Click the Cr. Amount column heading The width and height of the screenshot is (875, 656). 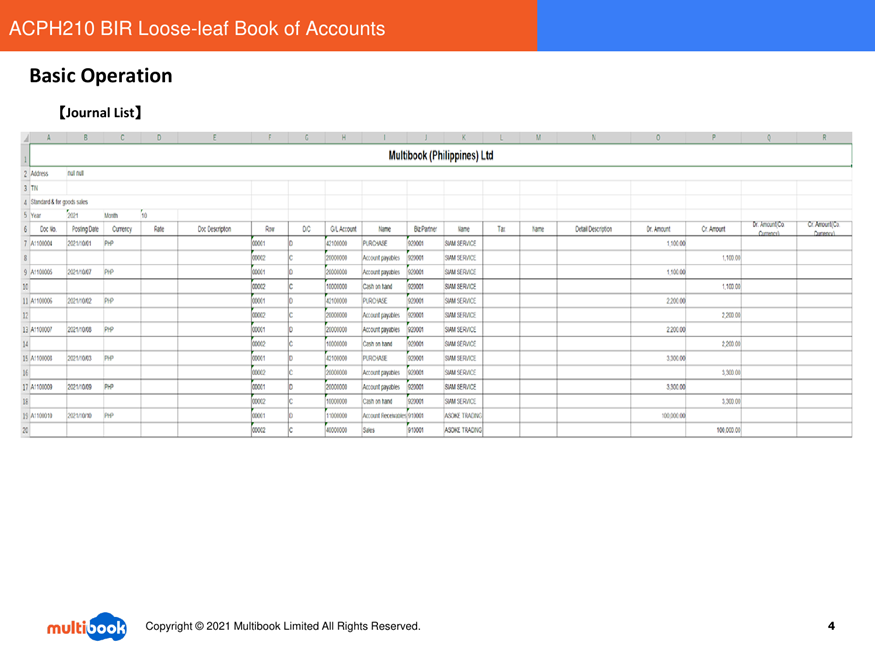pyautogui.click(x=713, y=229)
